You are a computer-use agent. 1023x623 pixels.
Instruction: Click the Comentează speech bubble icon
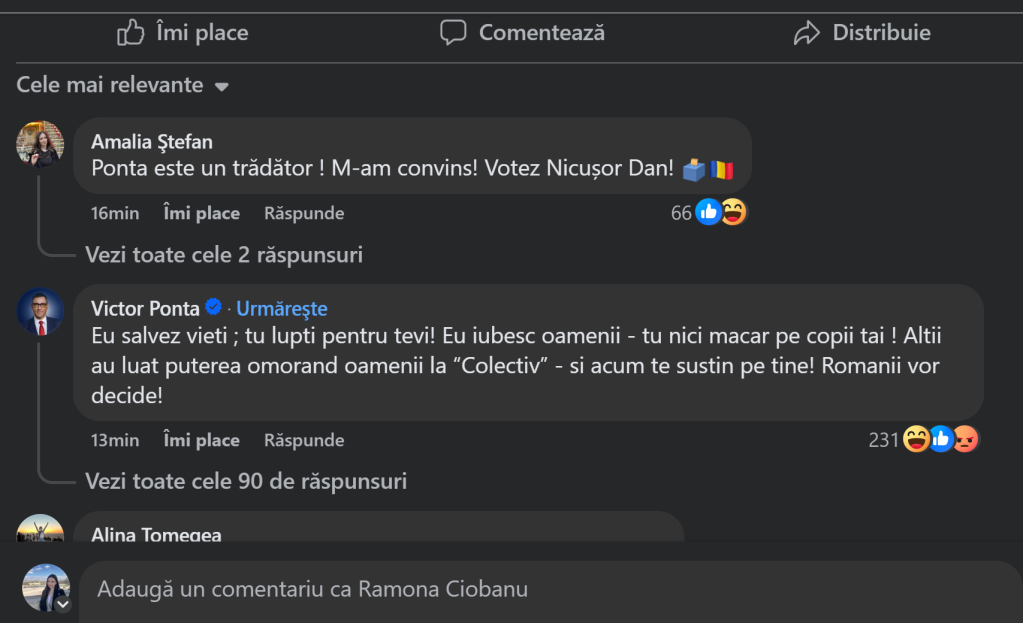[x=453, y=33]
